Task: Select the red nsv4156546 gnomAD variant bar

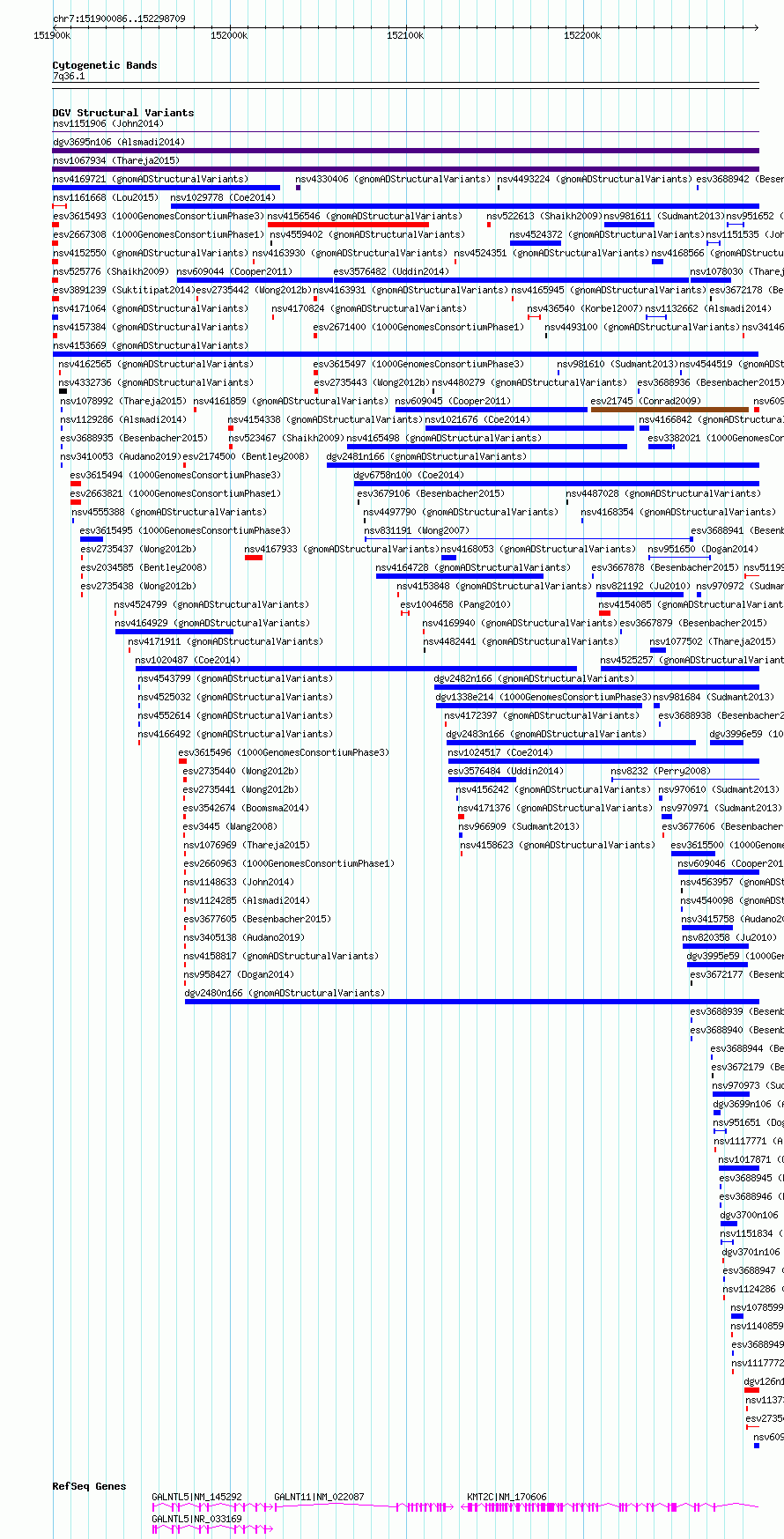Action: tap(348, 225)
